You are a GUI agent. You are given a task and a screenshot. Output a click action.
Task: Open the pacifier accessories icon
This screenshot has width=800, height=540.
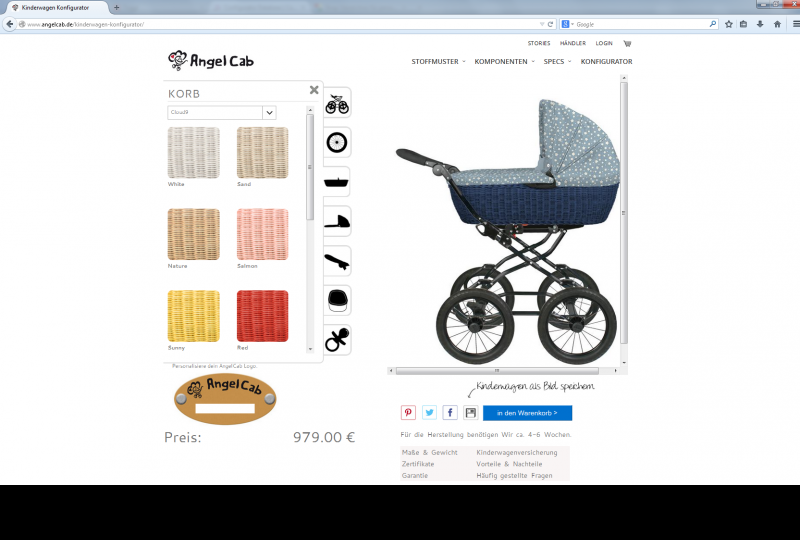pyautogui.click(x=337, y=339)
